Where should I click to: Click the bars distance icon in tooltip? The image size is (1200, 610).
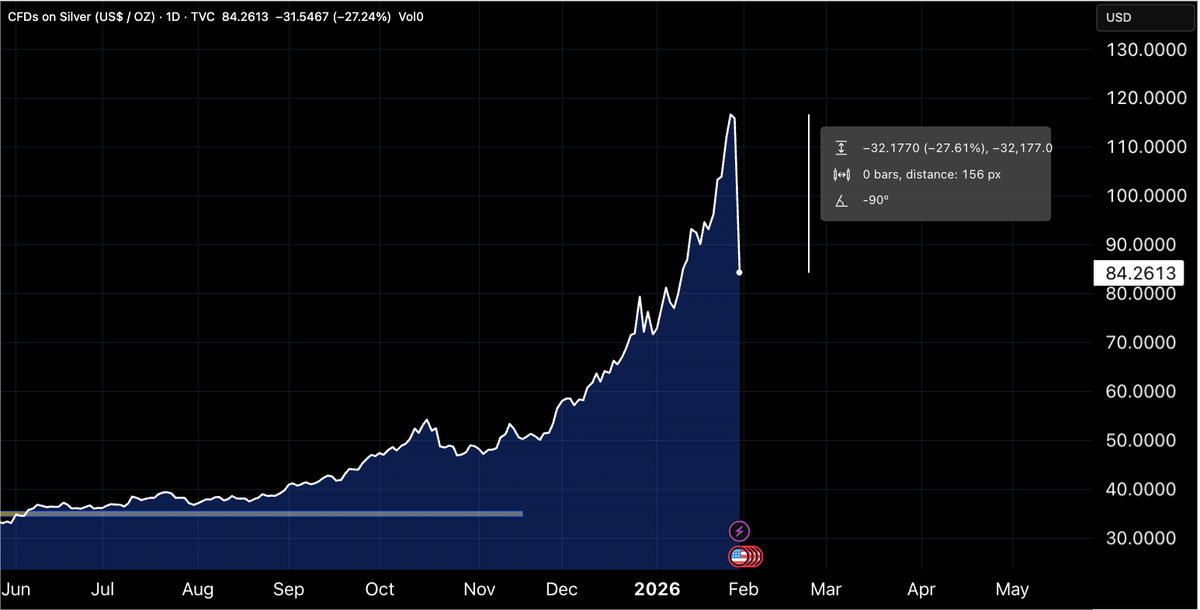coord(841,174)
